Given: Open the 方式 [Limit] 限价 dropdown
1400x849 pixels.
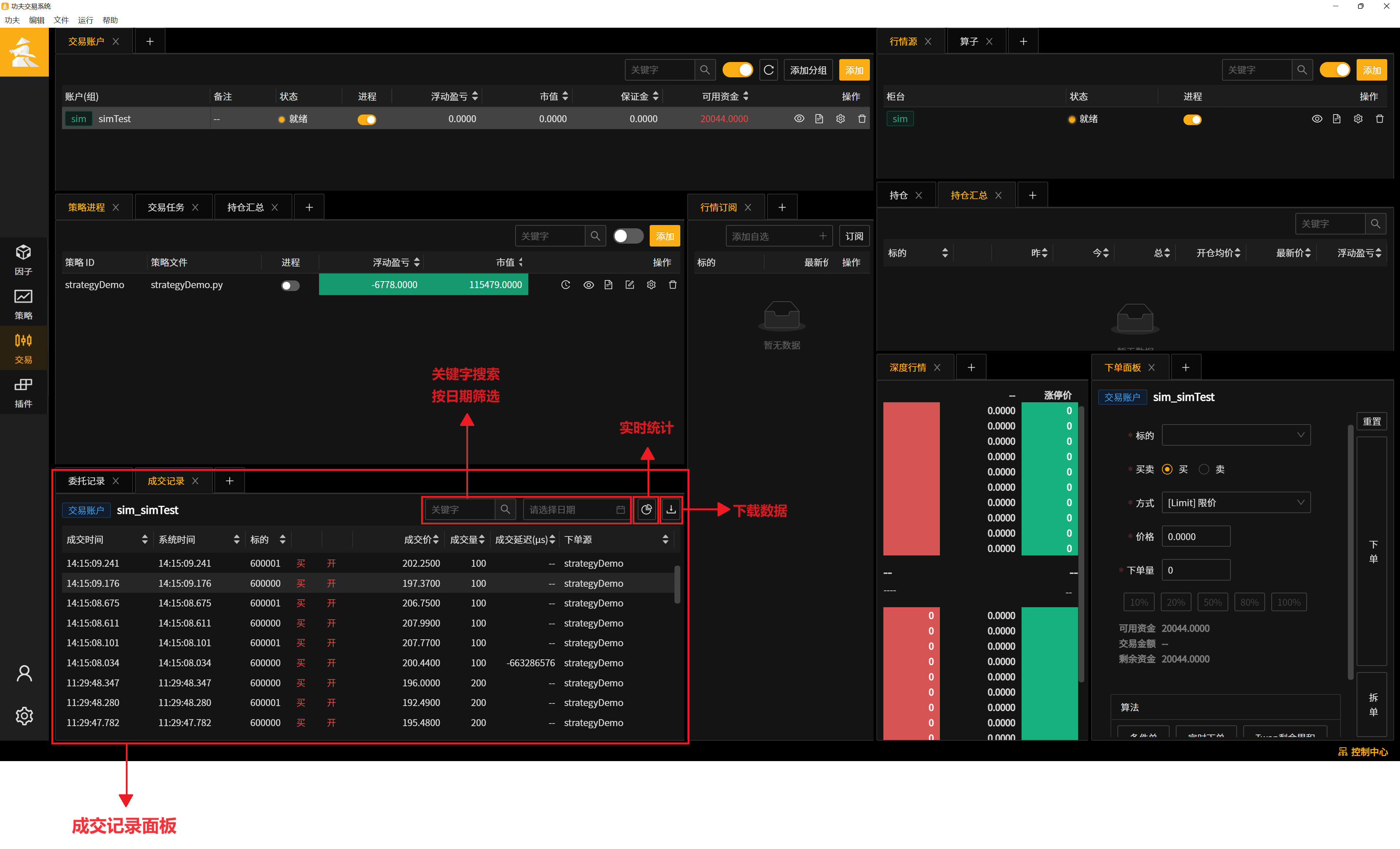Looking at the screenshot, I should tap(1236, 502).
